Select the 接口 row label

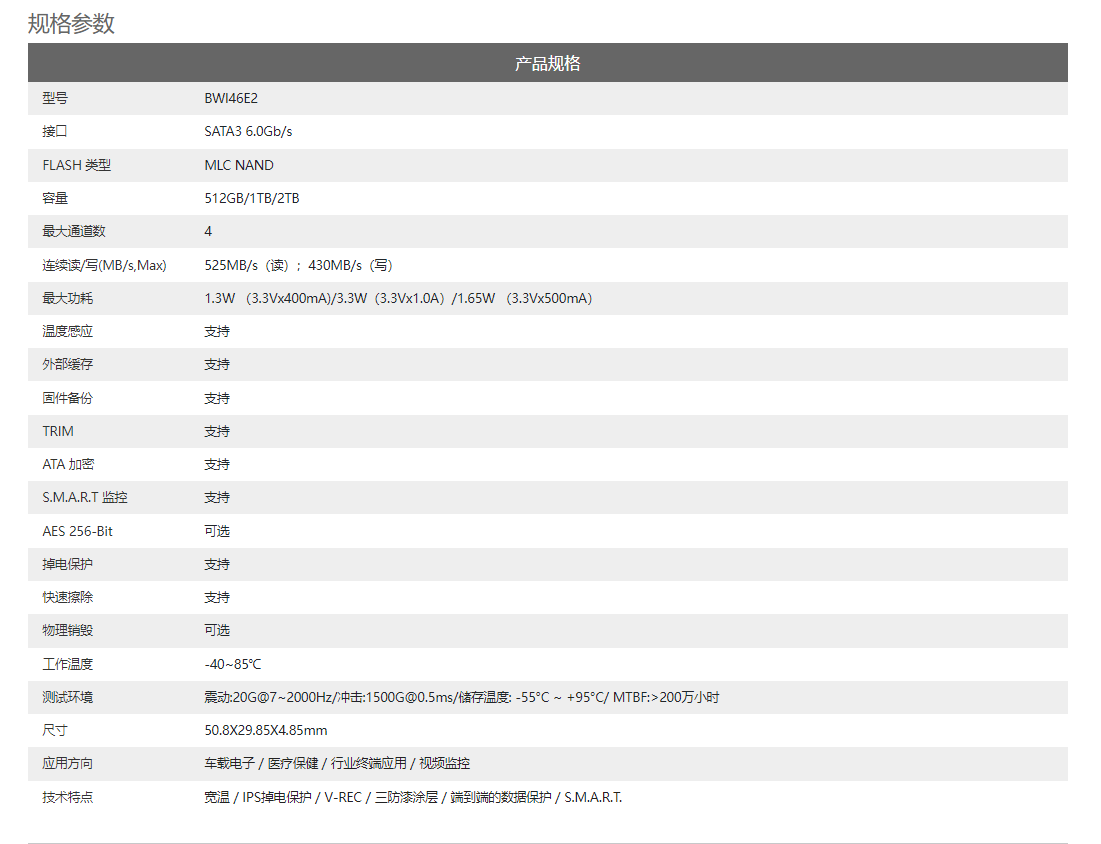(55, 131)
